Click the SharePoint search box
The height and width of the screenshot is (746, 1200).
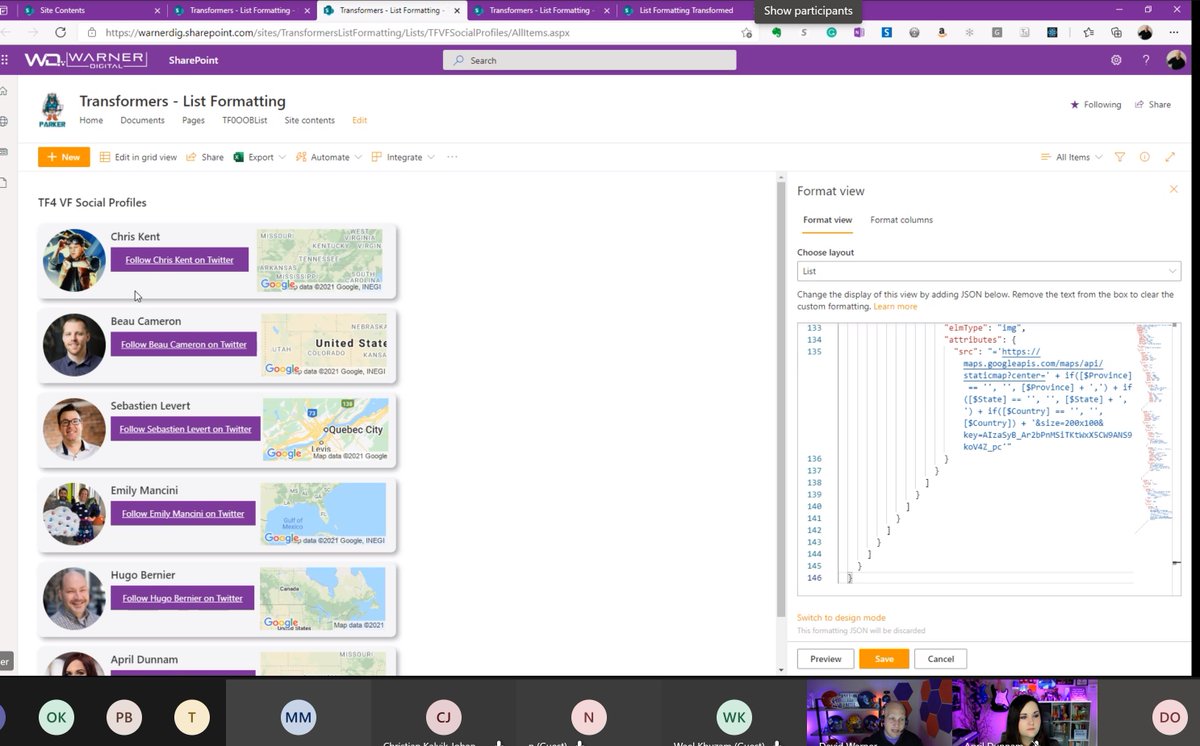point(589,60)
